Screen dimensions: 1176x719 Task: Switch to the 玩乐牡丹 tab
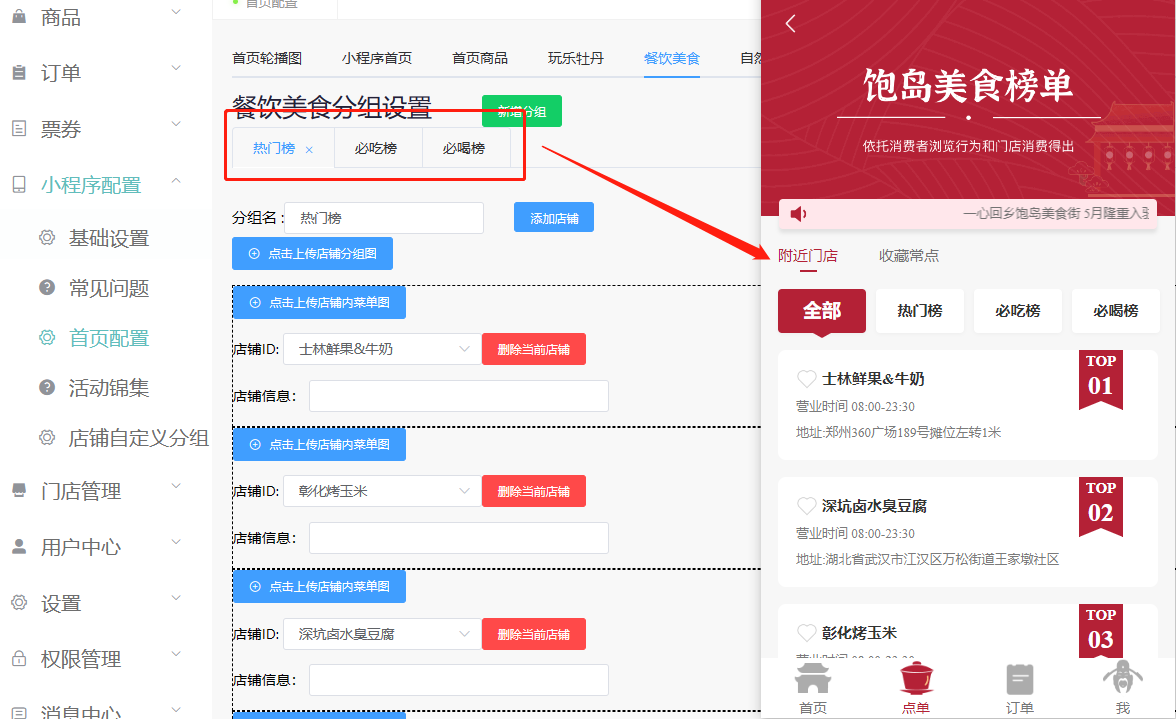coord(575,58)
